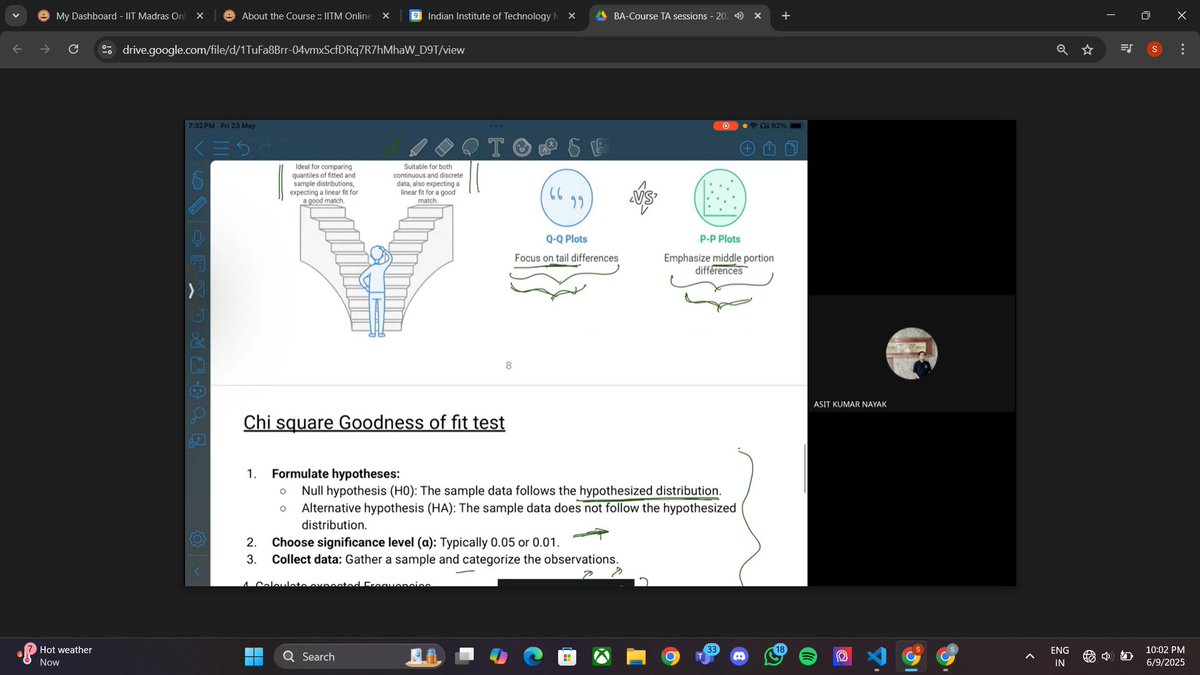Expand the recorded sidebar with the right chevron
Image resolution: width=1200 pixels, height=675 pixels.
(x=191, y=292)
